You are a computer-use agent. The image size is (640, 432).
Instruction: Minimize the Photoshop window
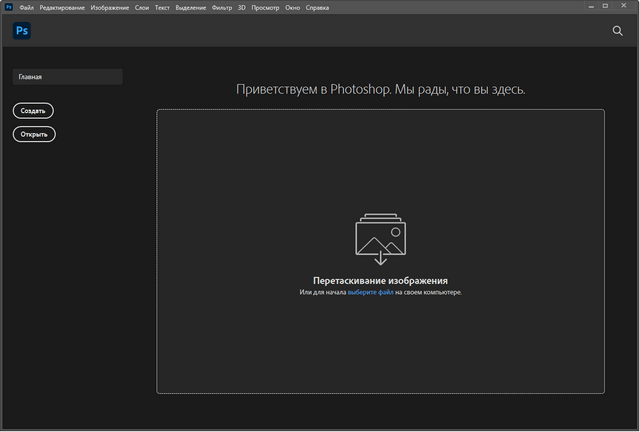coord(591,7)
